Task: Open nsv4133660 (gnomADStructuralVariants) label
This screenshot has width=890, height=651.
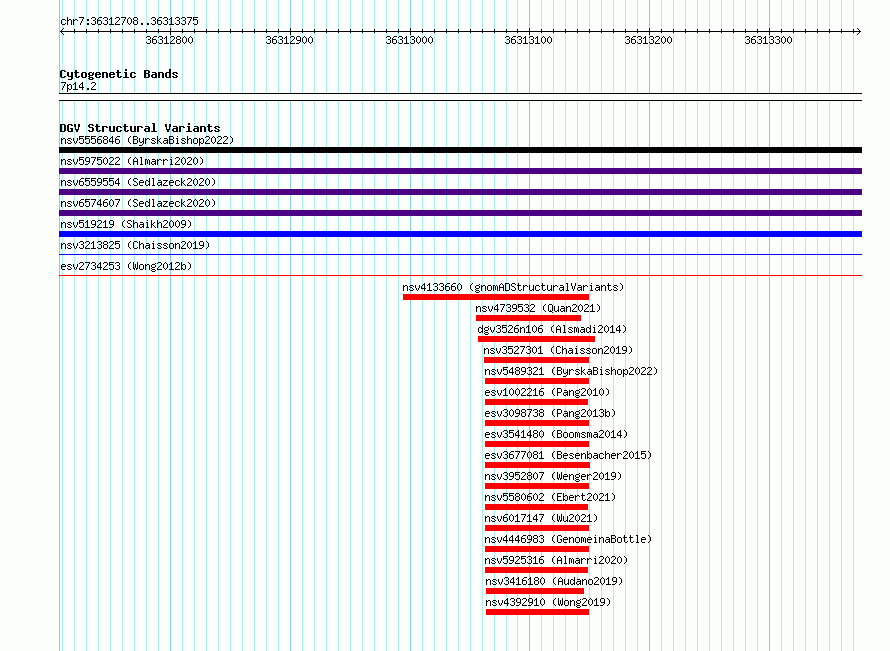Action: coord(513,287)
